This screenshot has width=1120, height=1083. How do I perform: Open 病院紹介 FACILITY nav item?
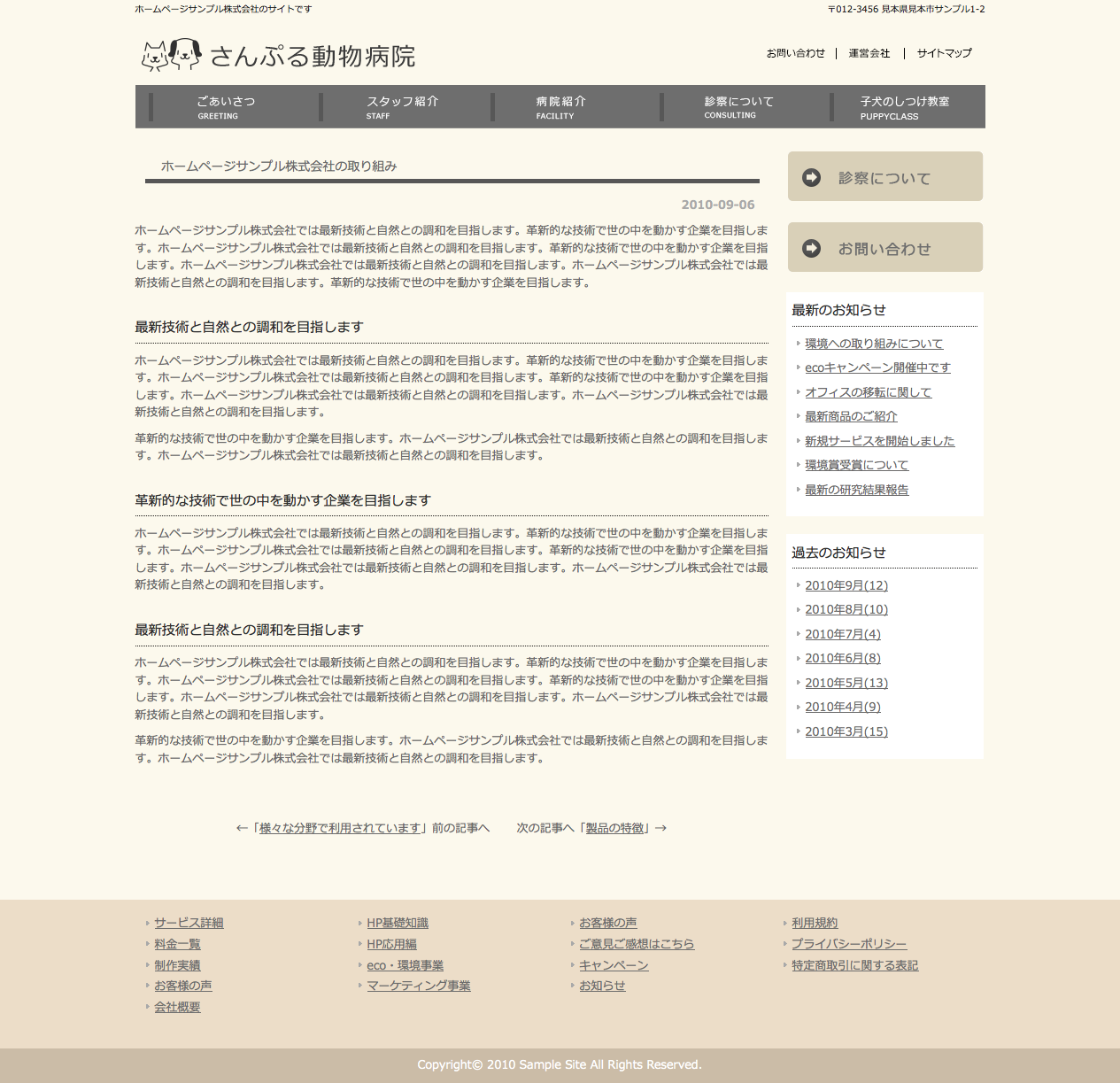coord(560,107)
